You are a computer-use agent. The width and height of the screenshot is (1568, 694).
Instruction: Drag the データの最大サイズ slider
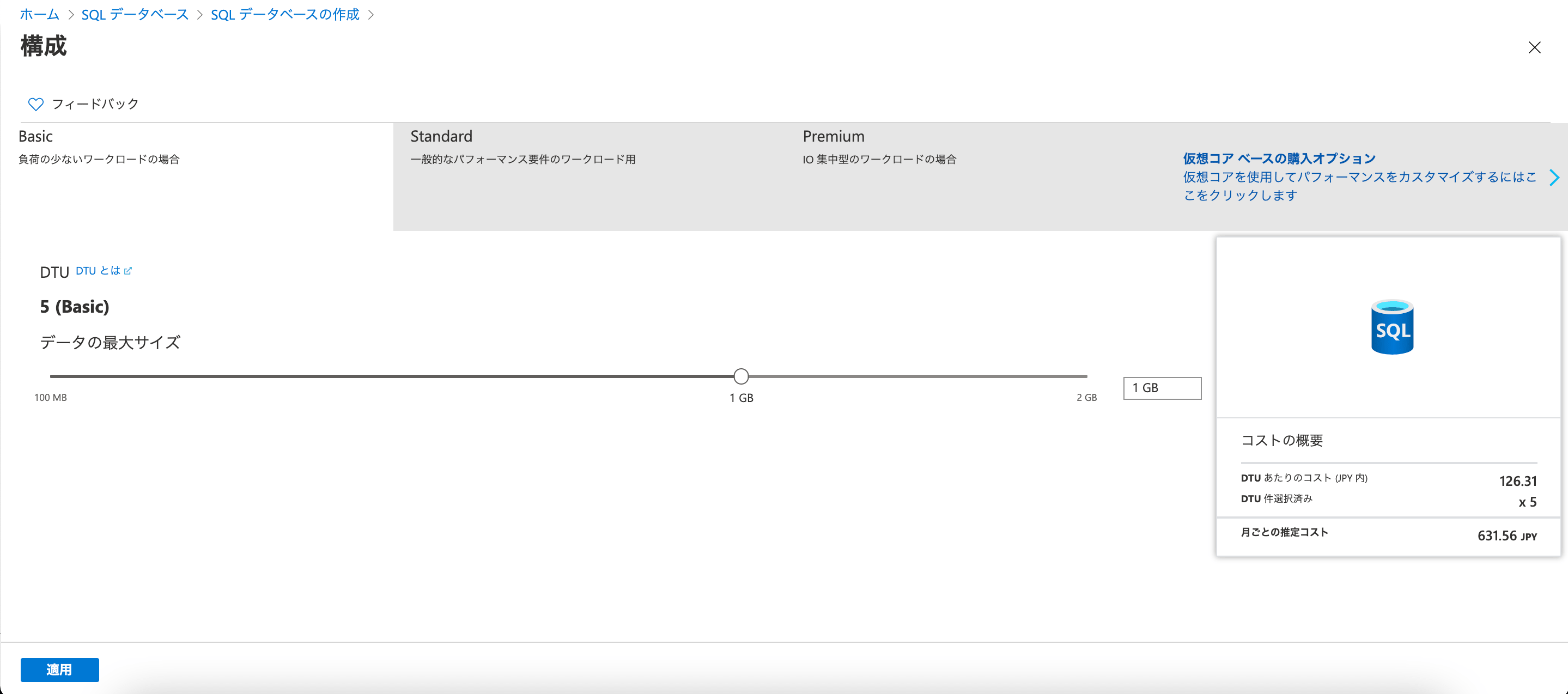point(740,376)
